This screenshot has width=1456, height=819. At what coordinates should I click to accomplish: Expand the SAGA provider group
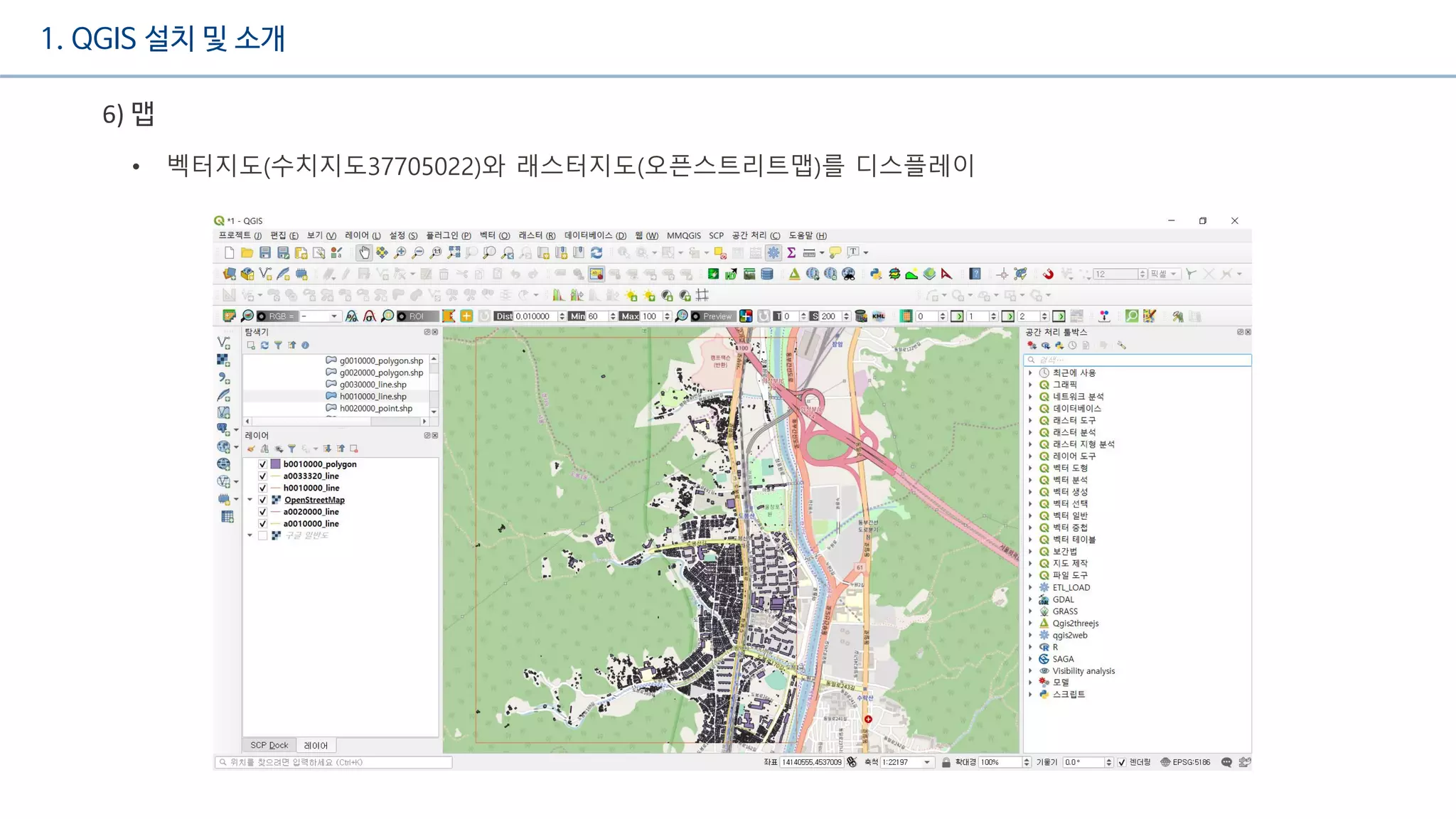(1030, 659)
